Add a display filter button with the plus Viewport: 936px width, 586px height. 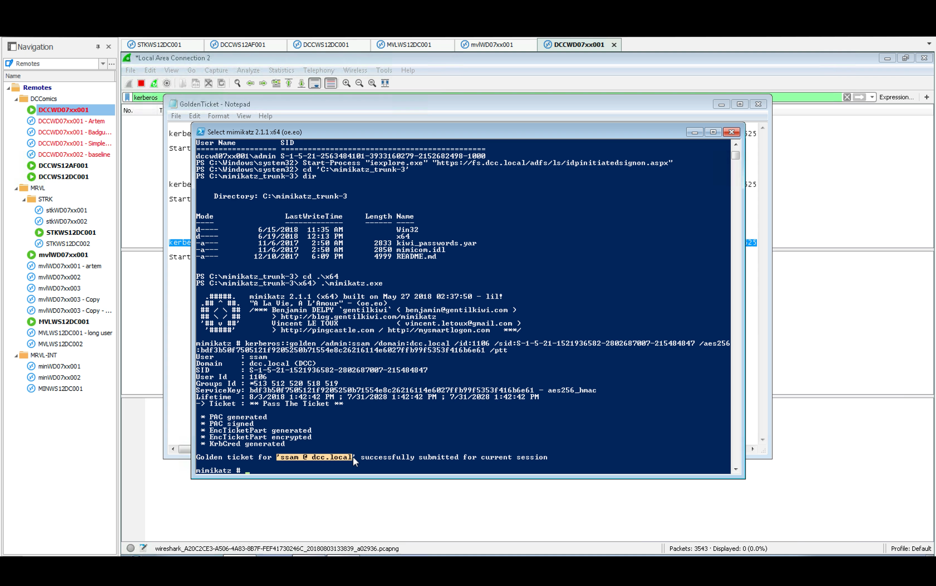tap(926, 97)
